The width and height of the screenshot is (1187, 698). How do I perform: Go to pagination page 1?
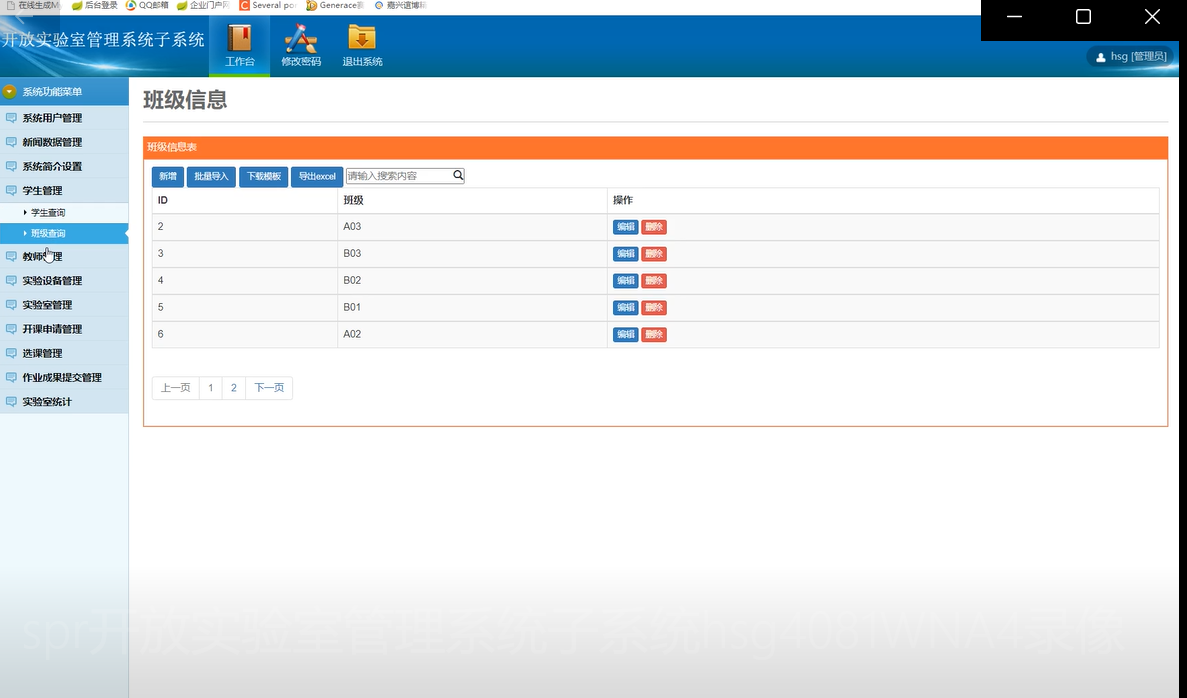pos(210,388)
